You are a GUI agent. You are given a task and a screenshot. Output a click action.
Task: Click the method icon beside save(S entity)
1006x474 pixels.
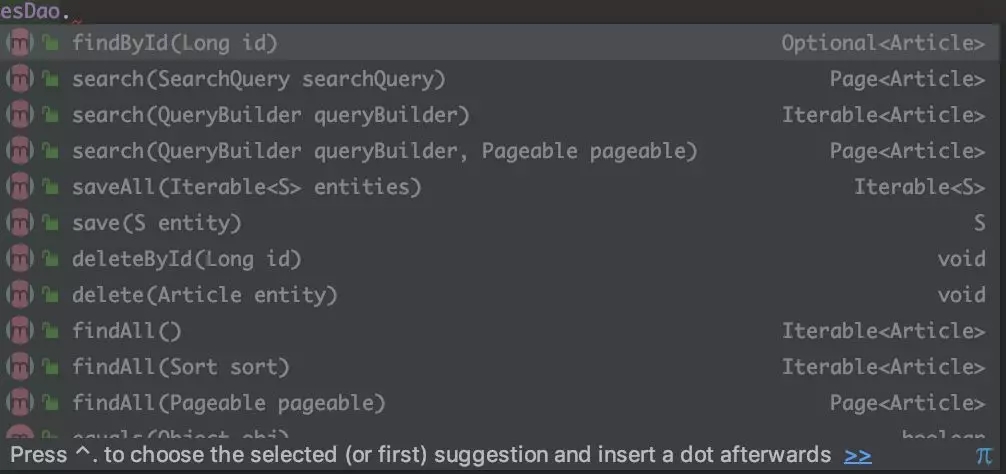(20, 223)
